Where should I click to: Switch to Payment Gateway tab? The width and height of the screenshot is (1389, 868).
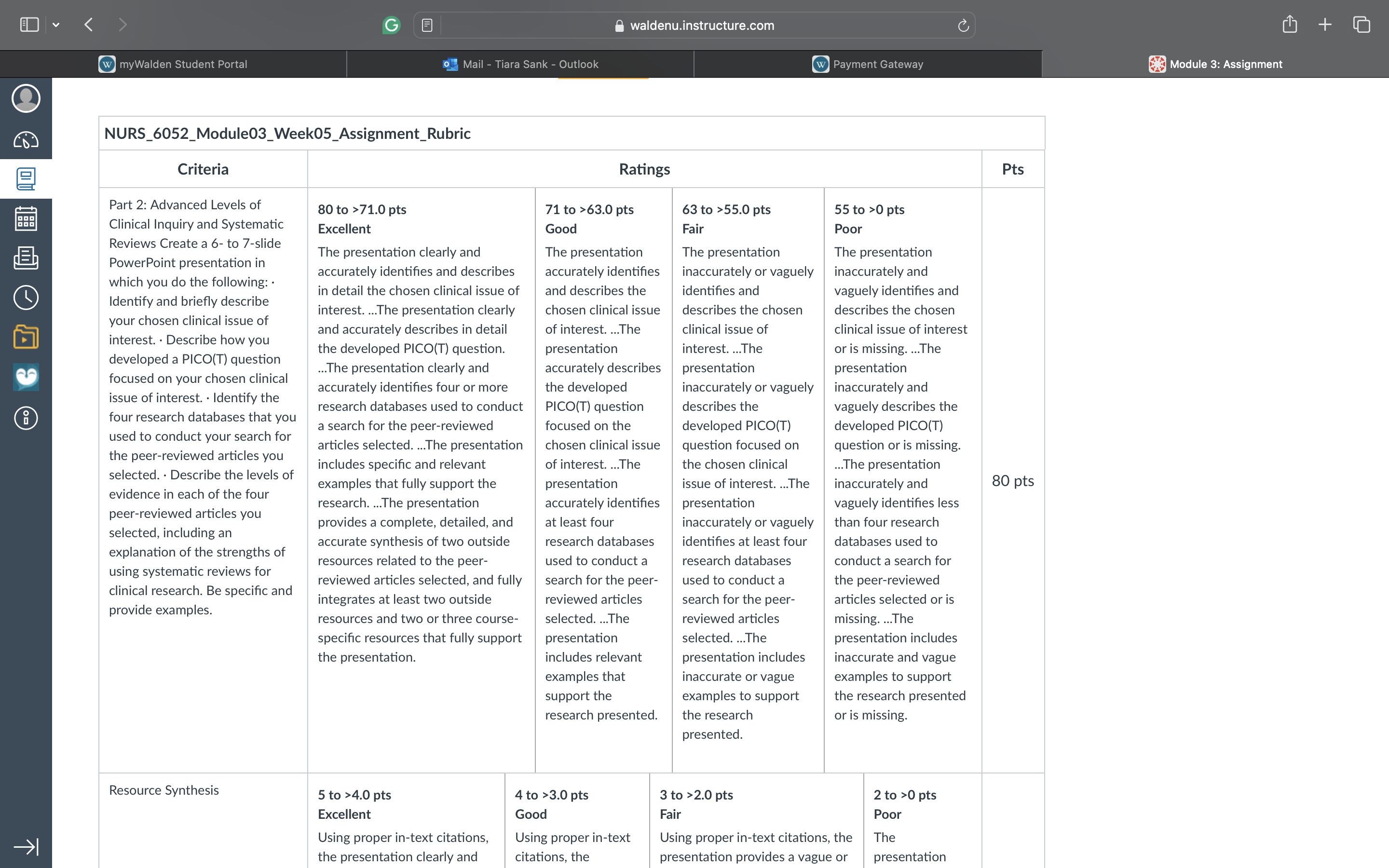coord(868,64)
